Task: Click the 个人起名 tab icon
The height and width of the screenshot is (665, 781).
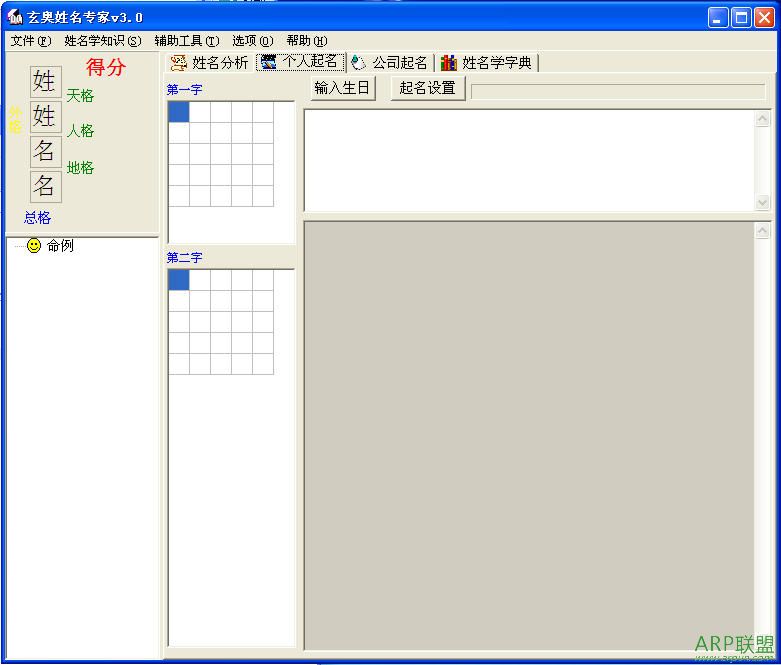Action: [x=269, y=62]
